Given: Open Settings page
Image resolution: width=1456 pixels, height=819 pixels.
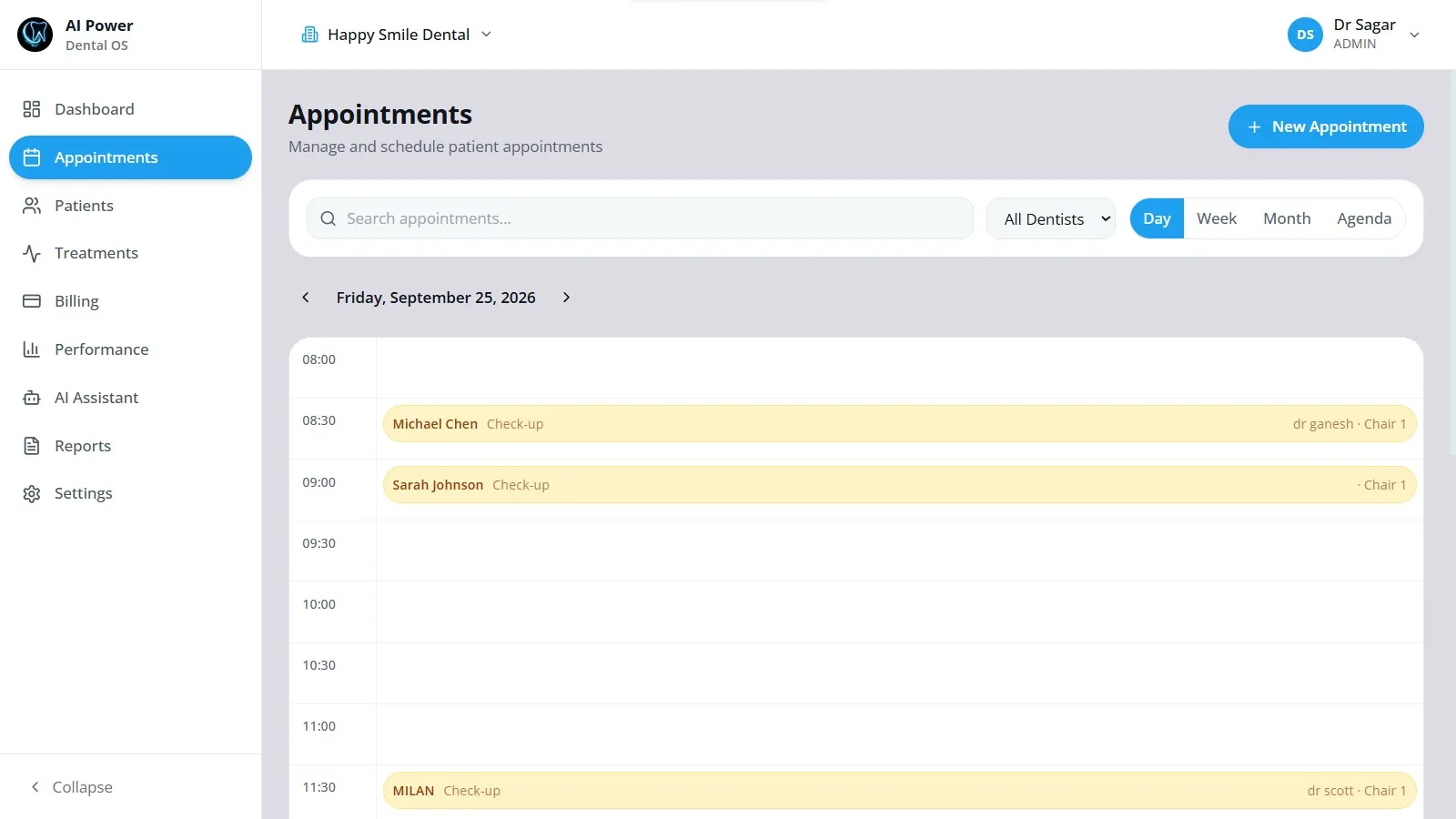Looking at the screenshot, I should 130,493.
